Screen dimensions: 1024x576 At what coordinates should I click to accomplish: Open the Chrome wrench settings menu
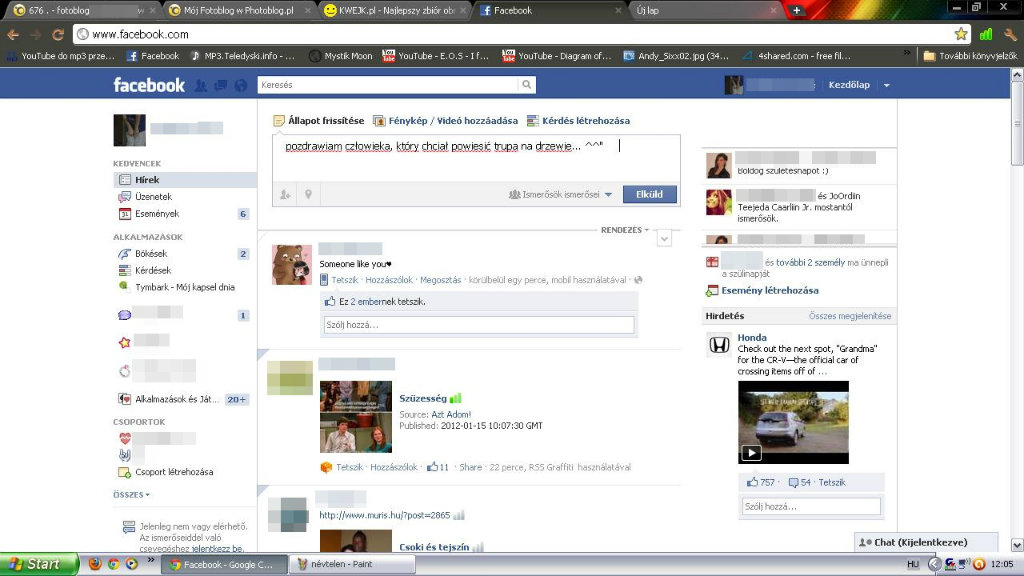click(x=1010, y=35)
